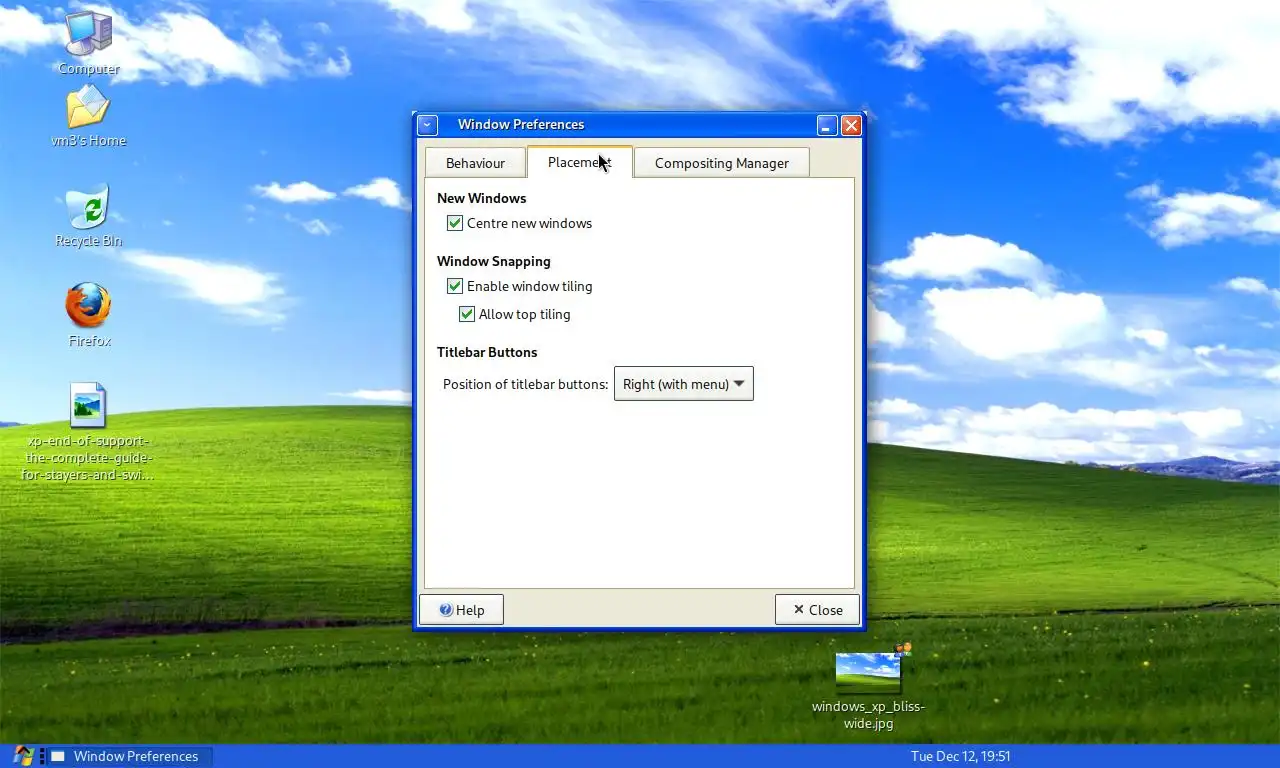Image resolution: width=1280 pixels, height=768 pixels.
Task: Select the windows_xp_bliss-wide.jpg thumbnail
Action: pyautogui.click(x=868, y=672)
